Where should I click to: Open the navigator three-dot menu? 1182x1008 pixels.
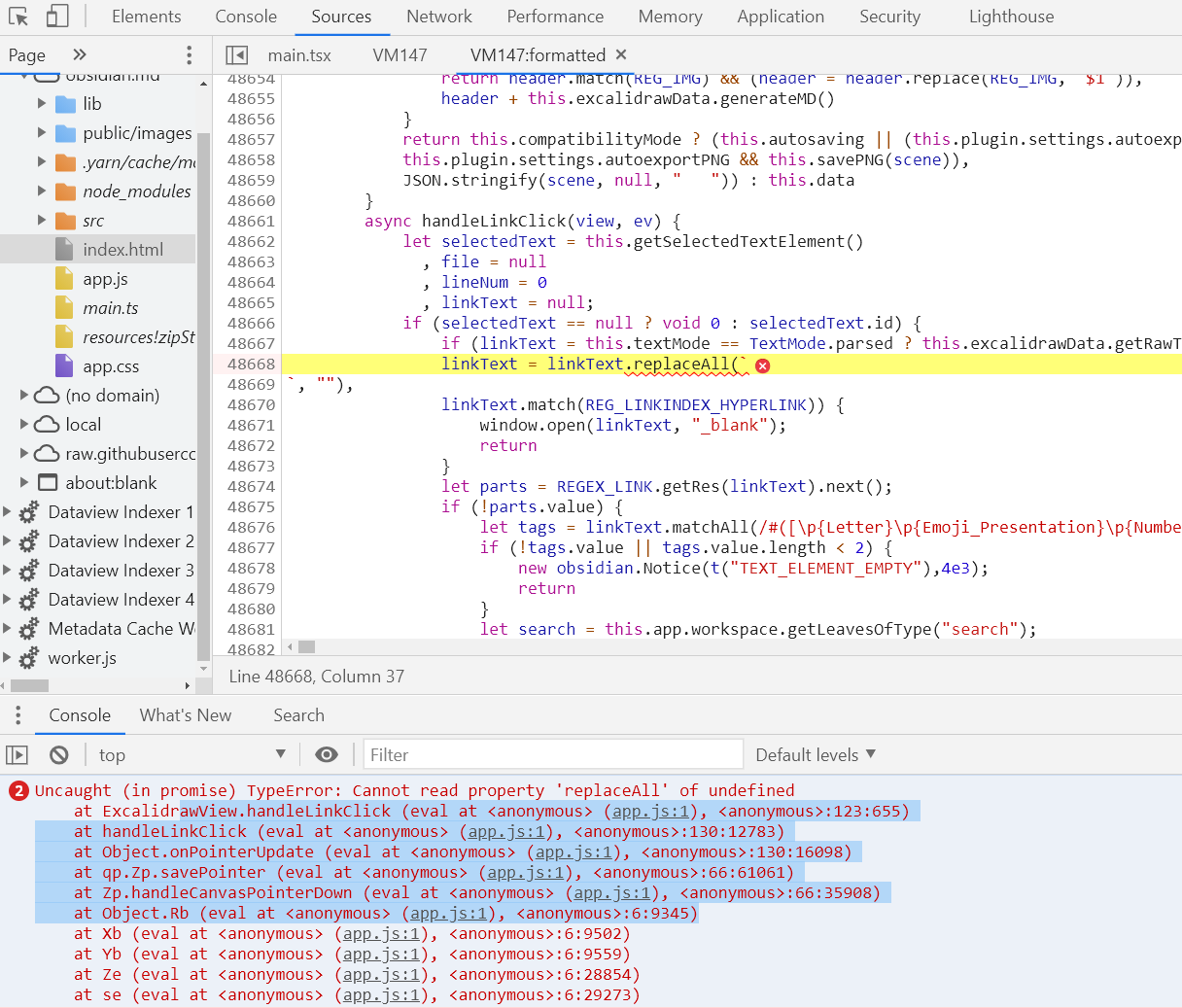189,55
